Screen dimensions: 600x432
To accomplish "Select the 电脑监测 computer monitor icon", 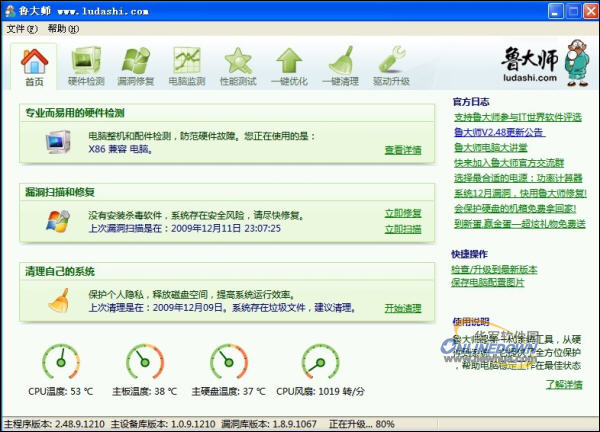I will (x=187, y=65).
